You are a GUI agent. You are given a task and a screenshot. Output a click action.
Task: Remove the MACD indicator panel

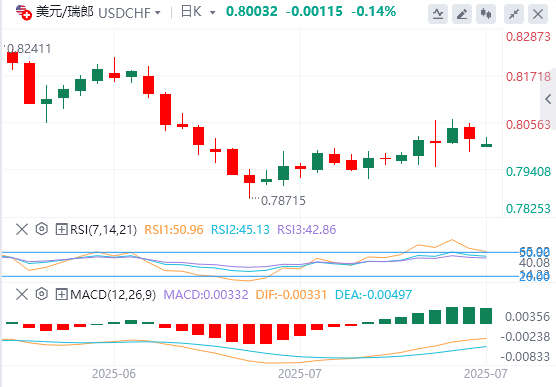click(22, 294)
